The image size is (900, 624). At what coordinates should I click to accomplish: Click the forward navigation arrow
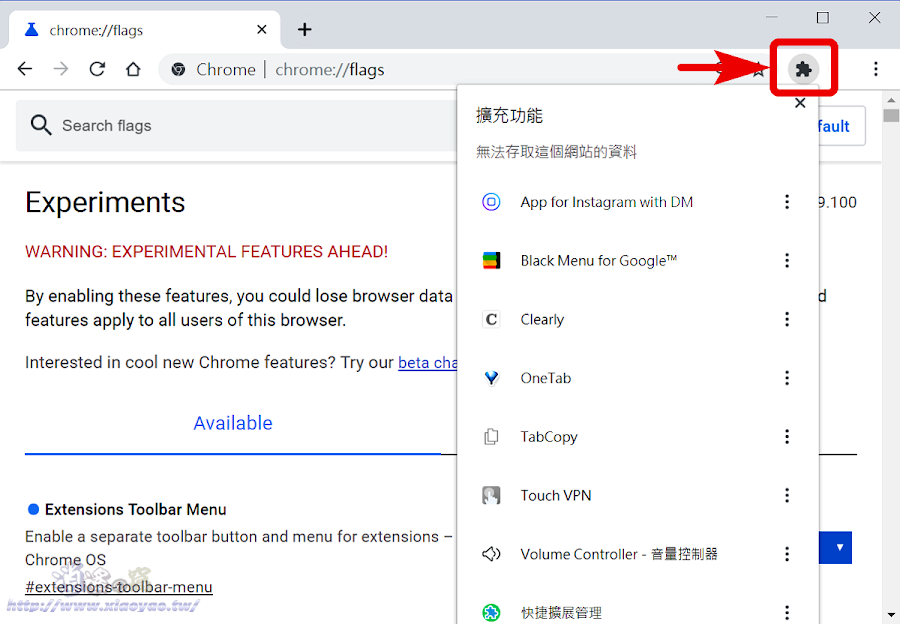tap(61, 69)
